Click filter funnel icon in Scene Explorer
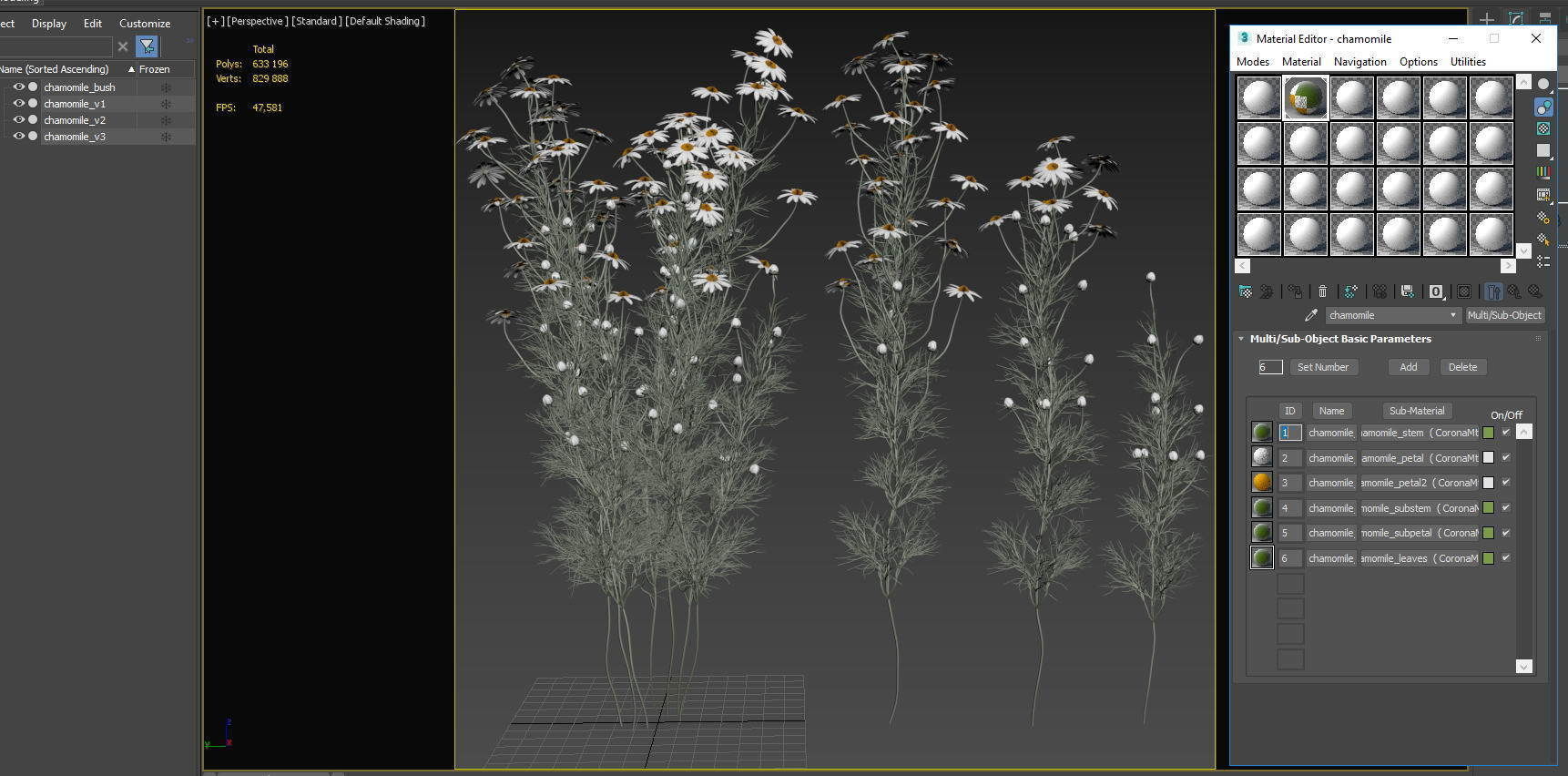The width and height of the screenshot is (1568, 776). pyautogui.click(x=147, y=46)
